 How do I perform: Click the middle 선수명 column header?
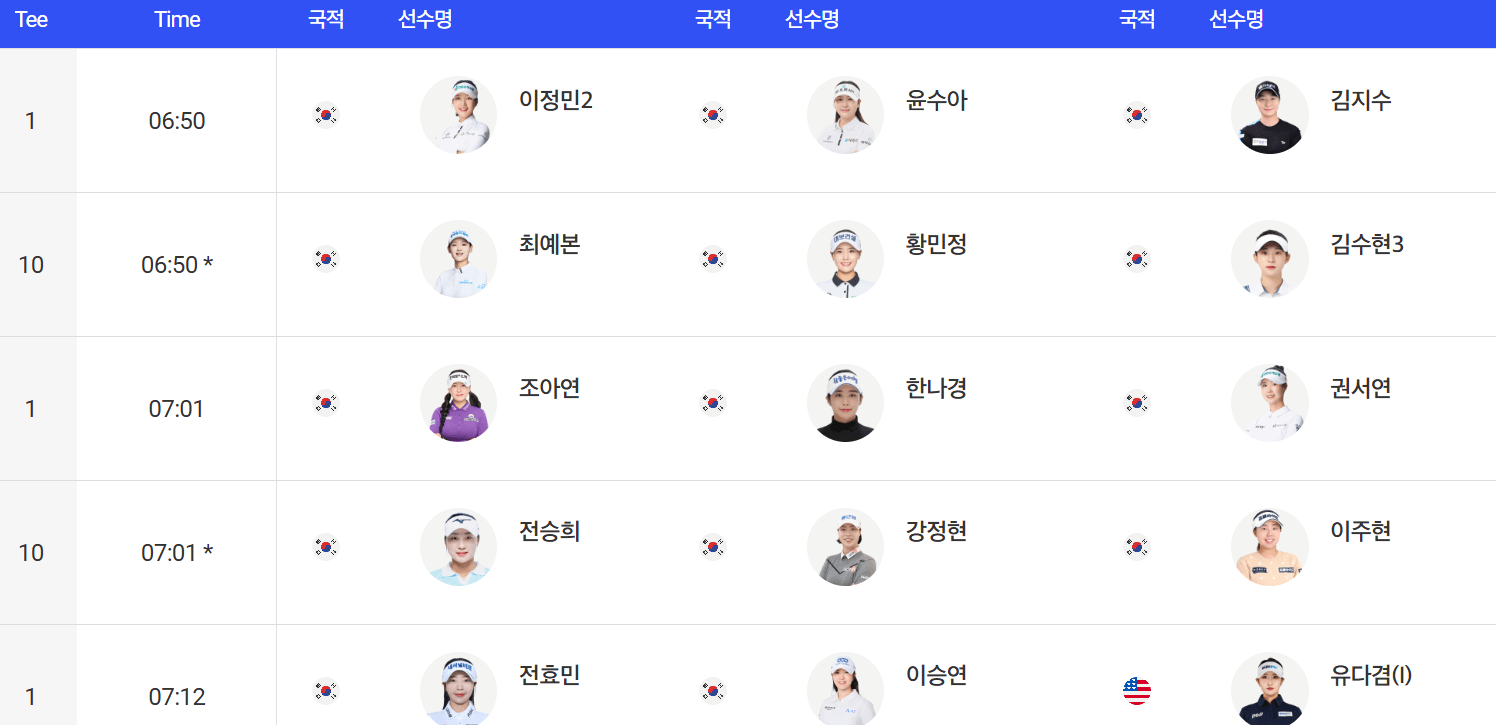point(812,20)
